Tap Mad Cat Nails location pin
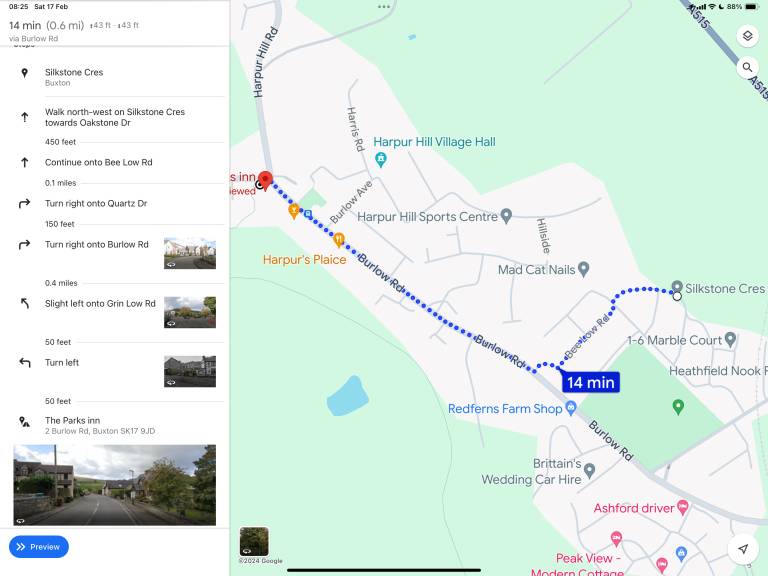This screenshot has width=768, height=576. click(x=583, y=269)
